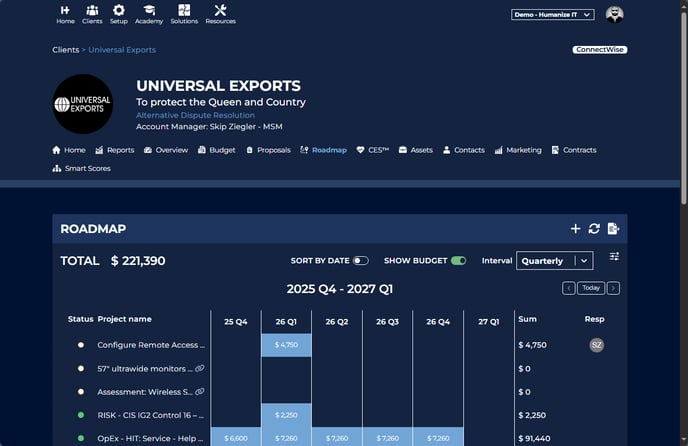Open the Interval Quarterly dropdown

(555, 261)
